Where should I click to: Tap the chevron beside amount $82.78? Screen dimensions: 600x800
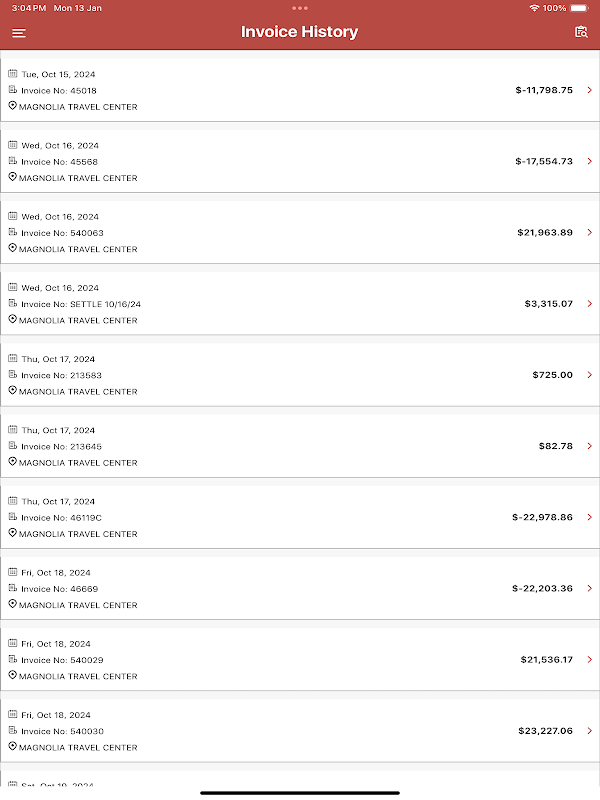click(x=589, y=446)
